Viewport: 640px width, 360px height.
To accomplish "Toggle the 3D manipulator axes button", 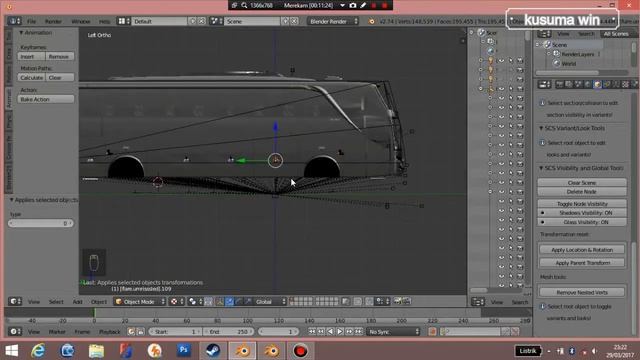I will coord(220,302).
